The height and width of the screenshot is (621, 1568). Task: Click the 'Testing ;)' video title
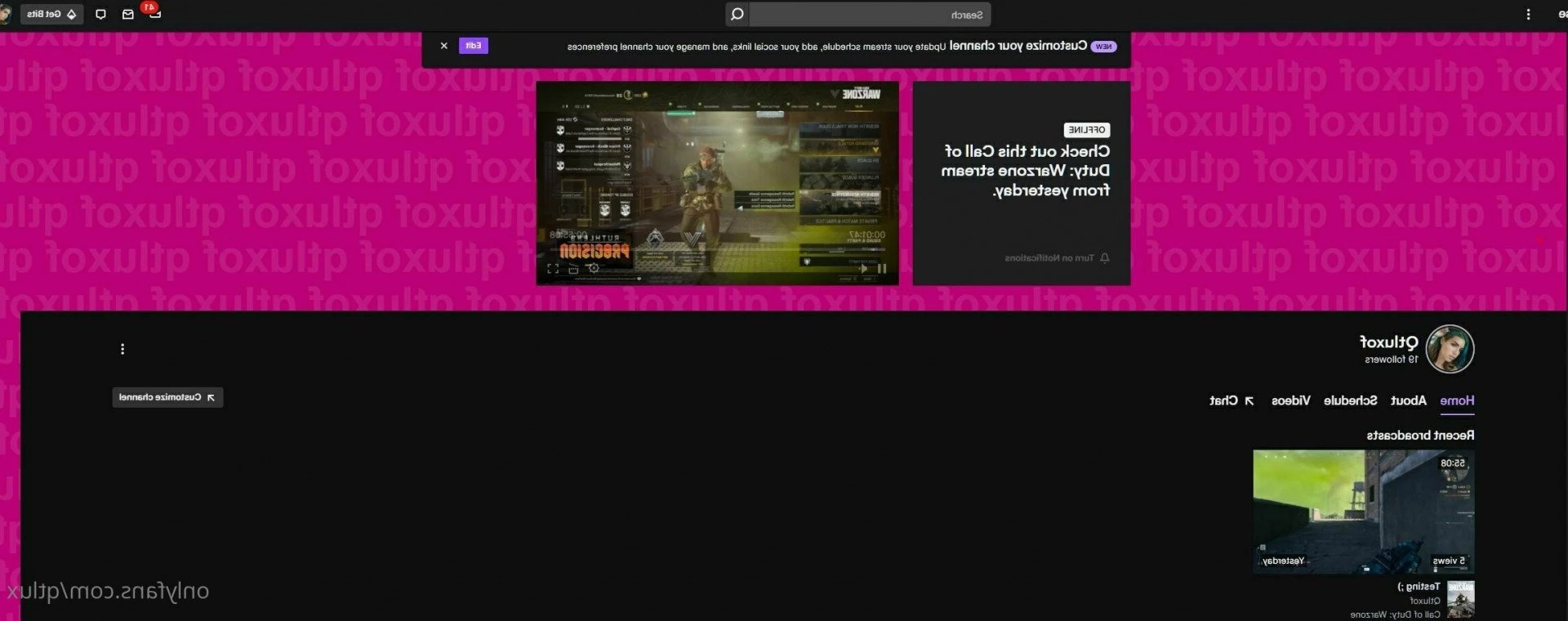click(1419, 587)
